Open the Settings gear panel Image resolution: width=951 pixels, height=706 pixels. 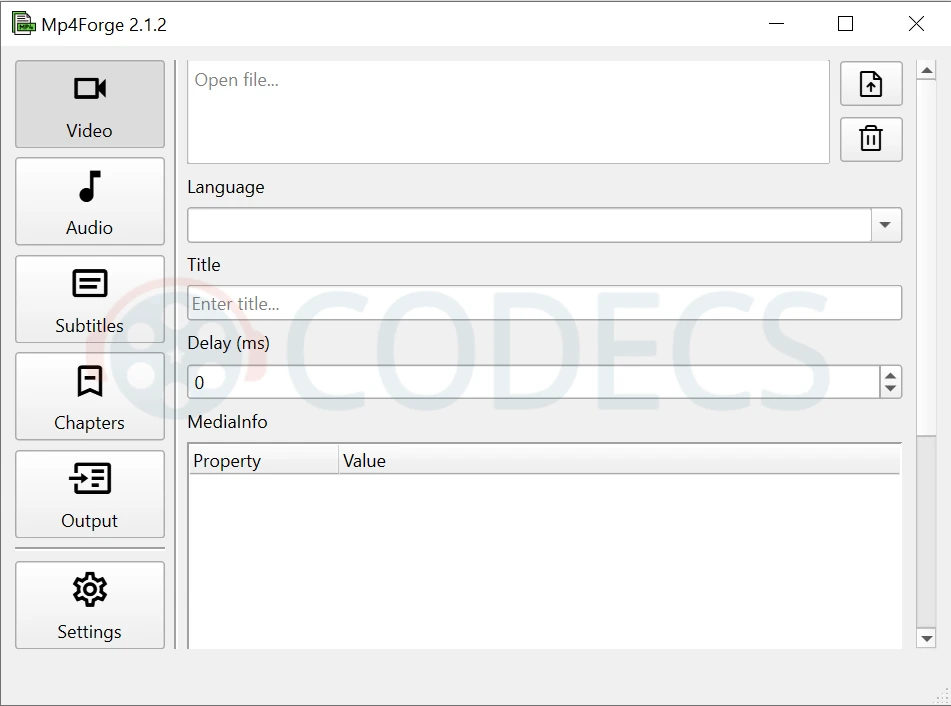click(90, 605)
